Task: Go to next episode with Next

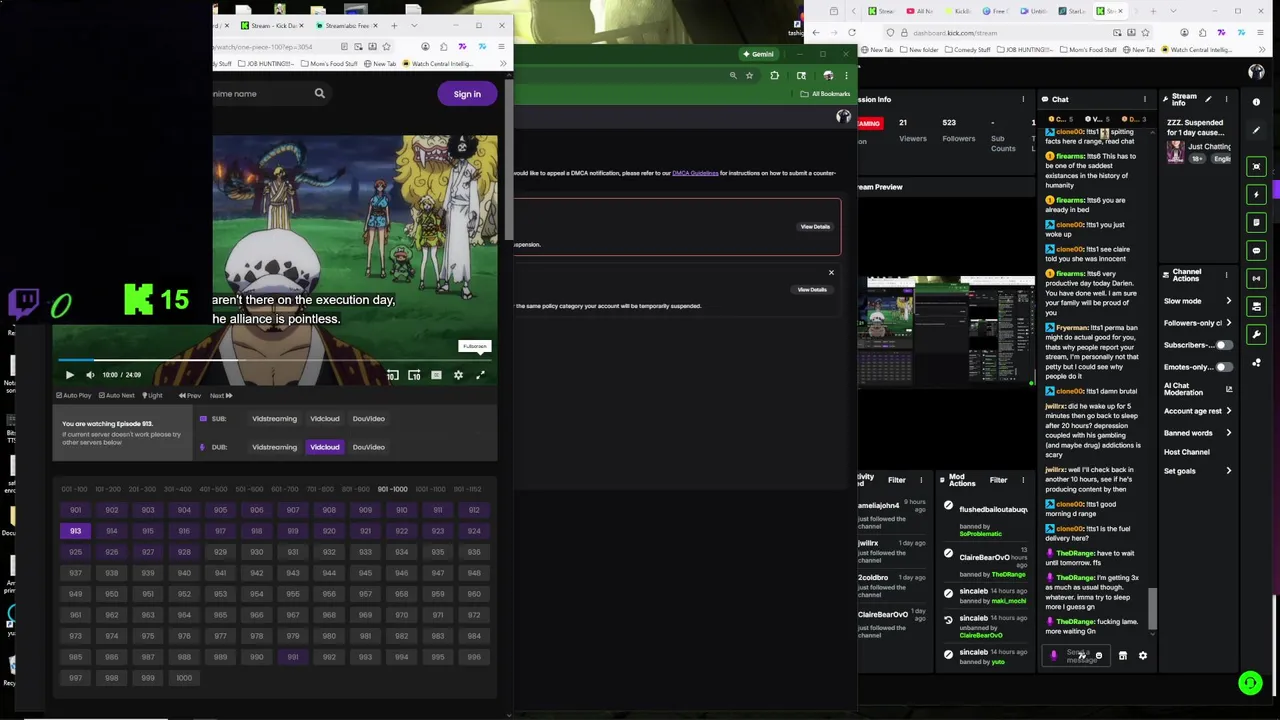Action: [221, 395]
